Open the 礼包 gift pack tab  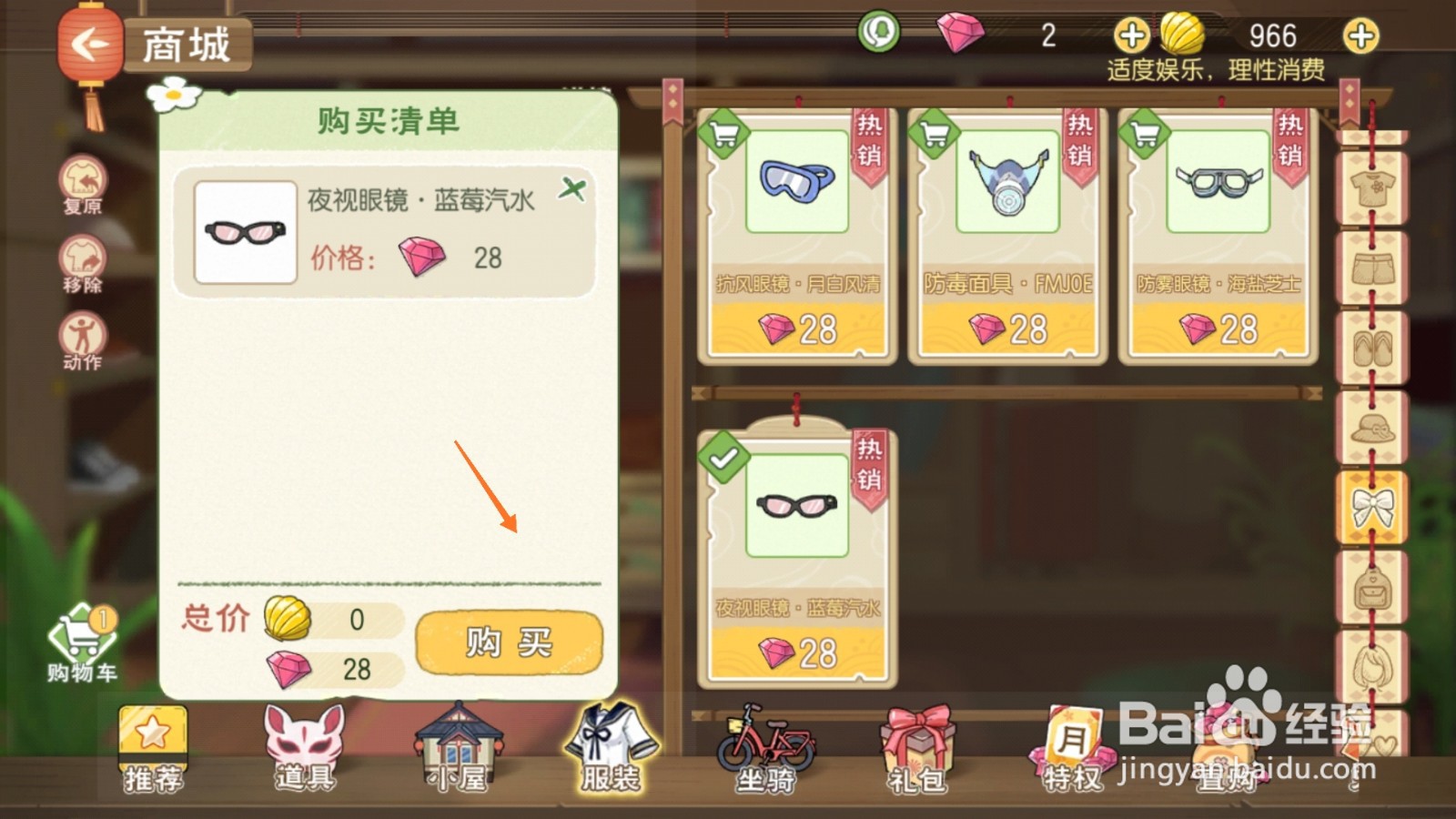point(917,748)
